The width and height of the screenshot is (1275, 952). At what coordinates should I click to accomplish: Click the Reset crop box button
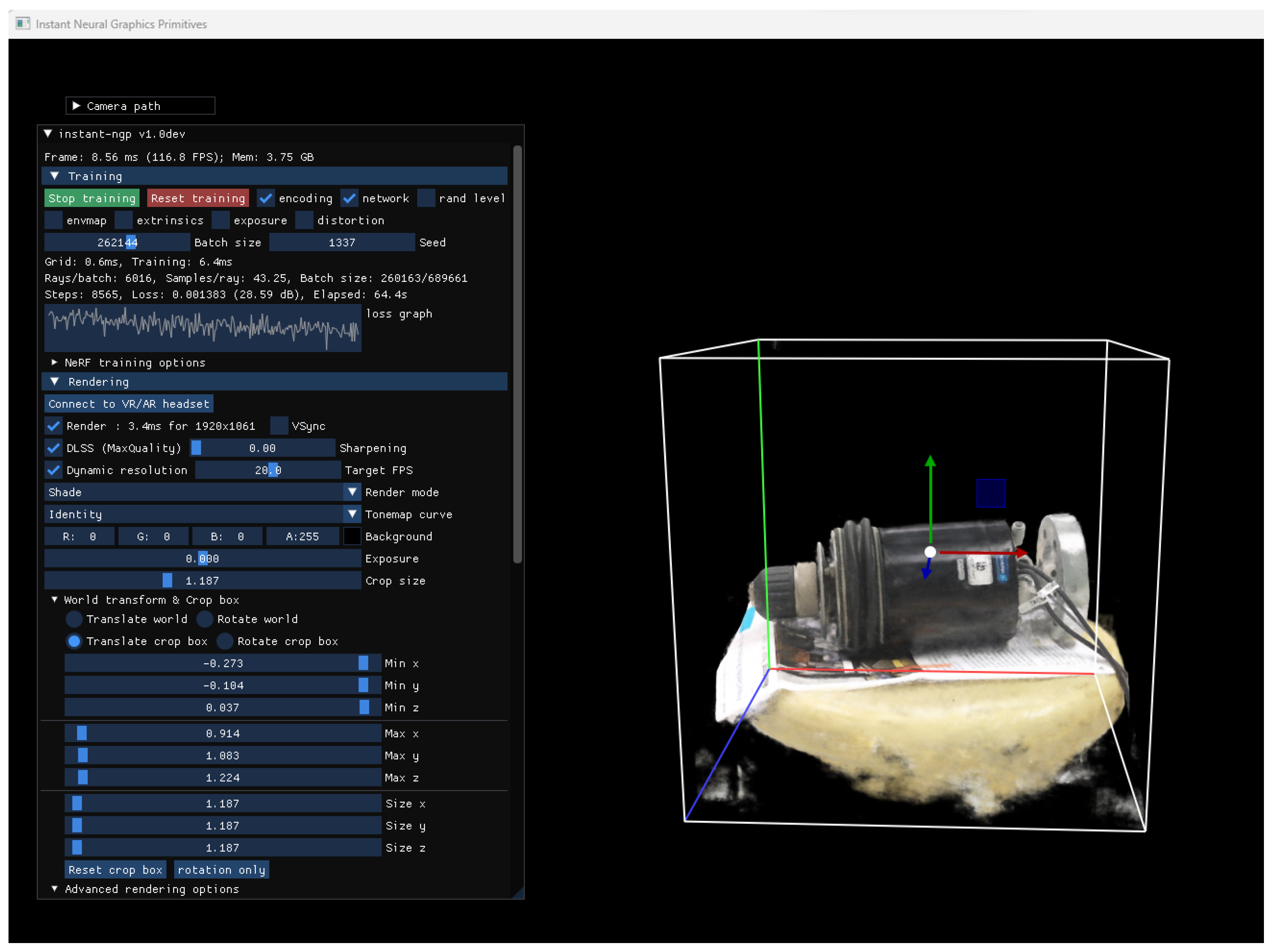pyautogui.click(x=116, y=869)
